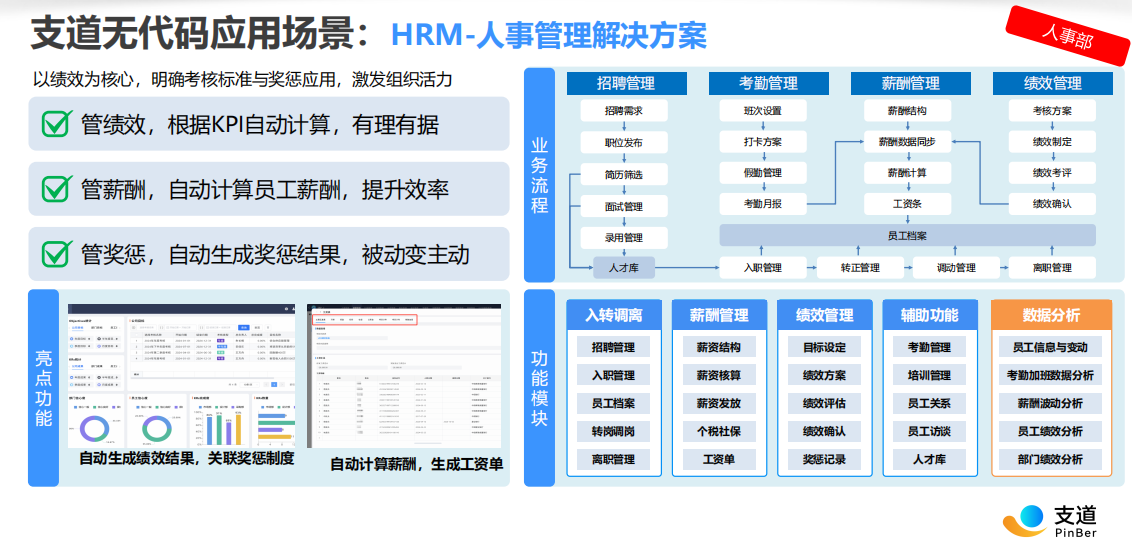Click the wide 员工档案 bar
The width and height of the screenshot is (1132, 556).
[x=907, y=235]
